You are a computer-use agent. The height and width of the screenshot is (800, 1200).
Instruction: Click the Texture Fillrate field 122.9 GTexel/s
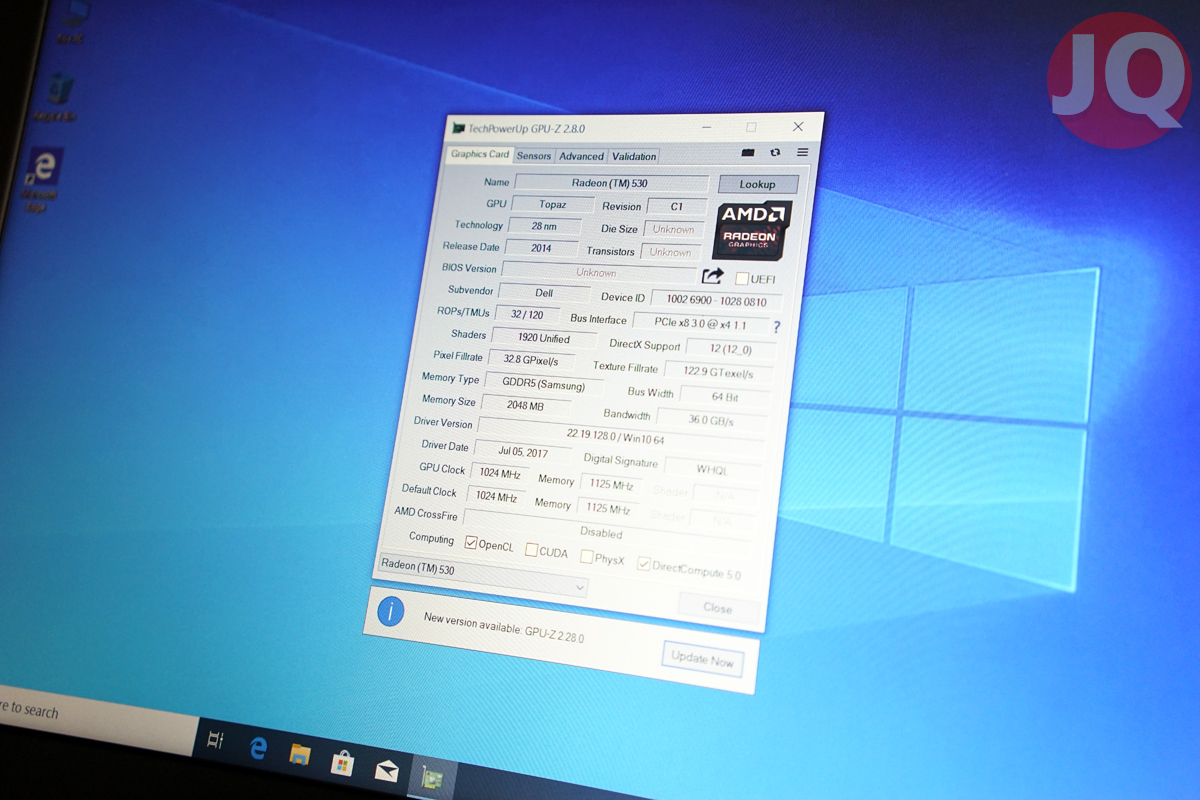(717, 373)
